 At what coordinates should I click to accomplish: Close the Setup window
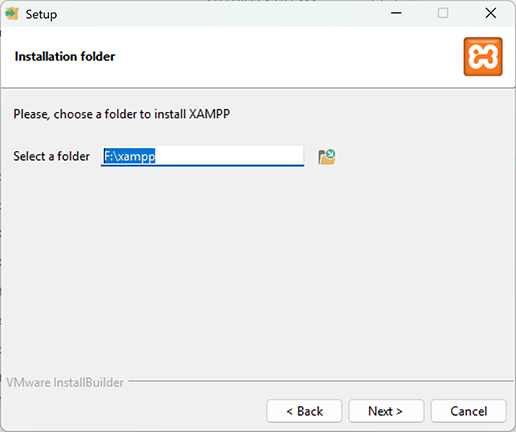tap(491, 13)
